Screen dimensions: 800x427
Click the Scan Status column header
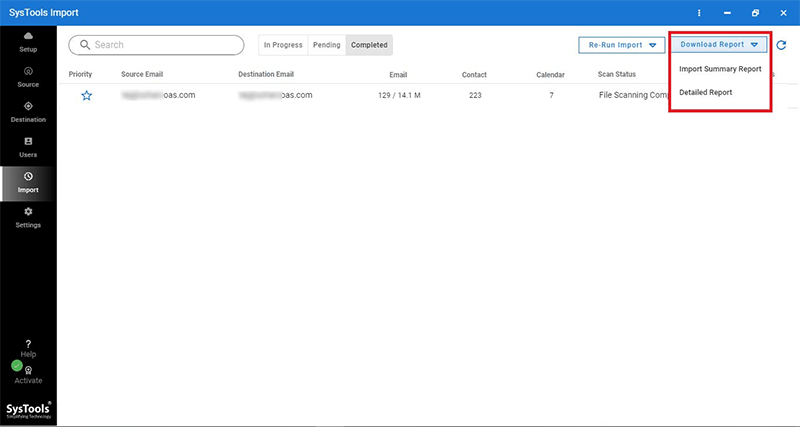point(617,74)
